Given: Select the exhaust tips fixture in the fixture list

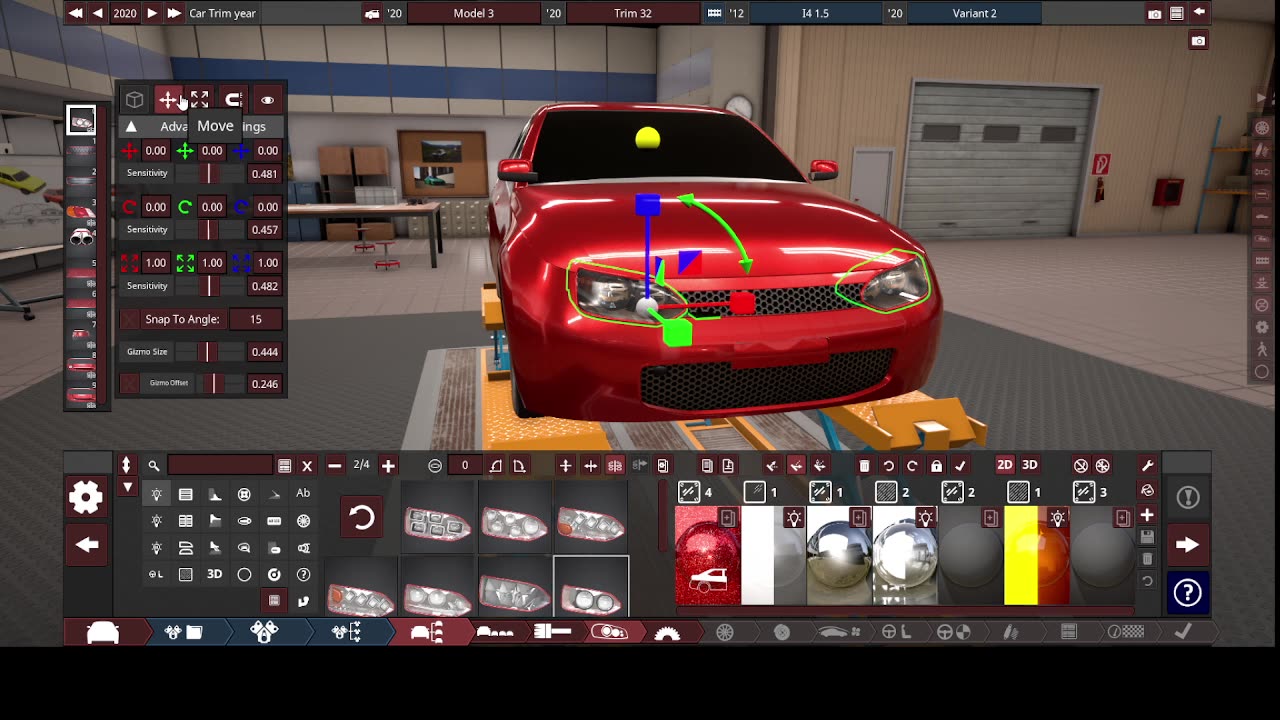Looking at the screenshot, I should [x=82, y=238].
